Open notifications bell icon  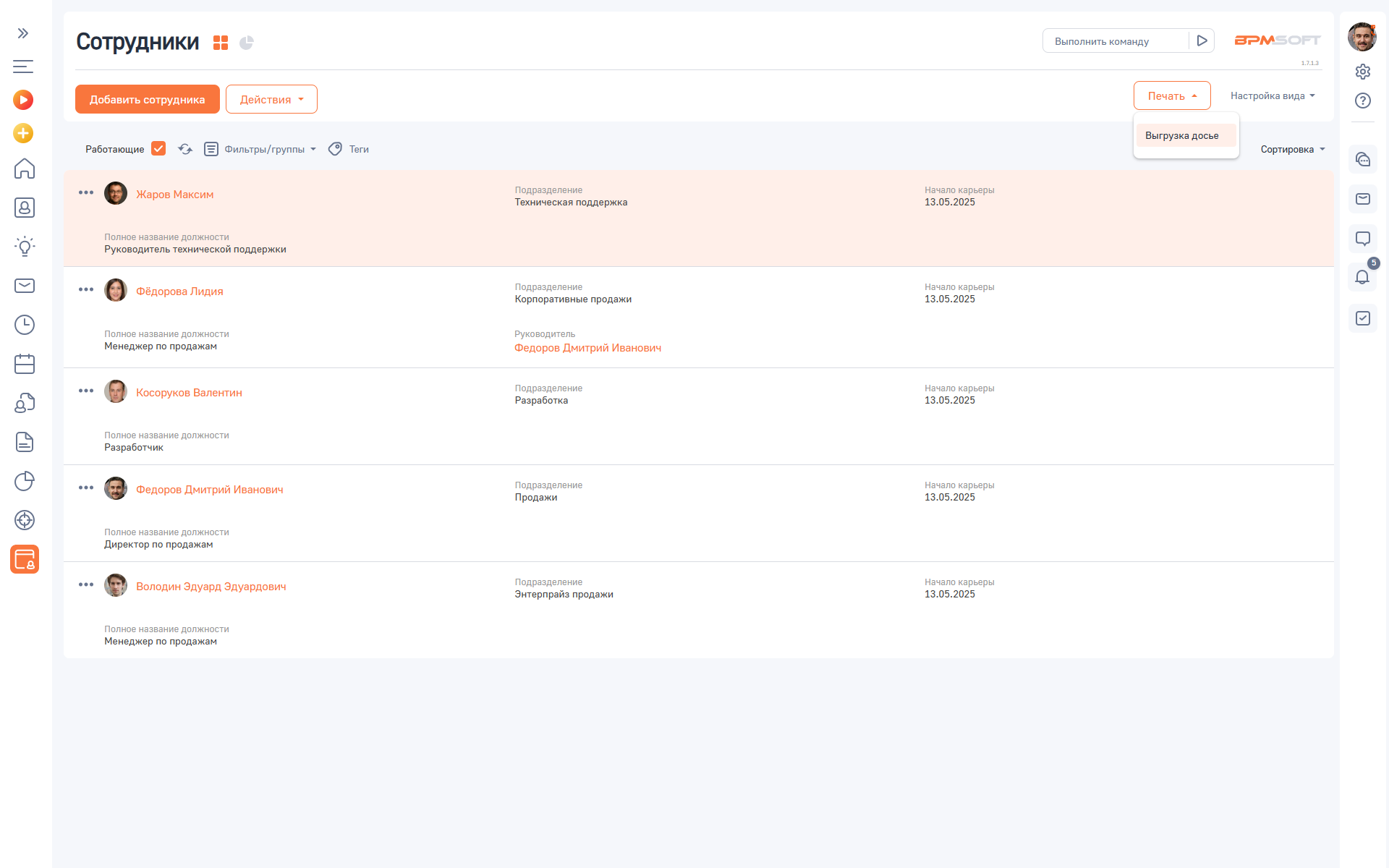[x=1362, y=277]
